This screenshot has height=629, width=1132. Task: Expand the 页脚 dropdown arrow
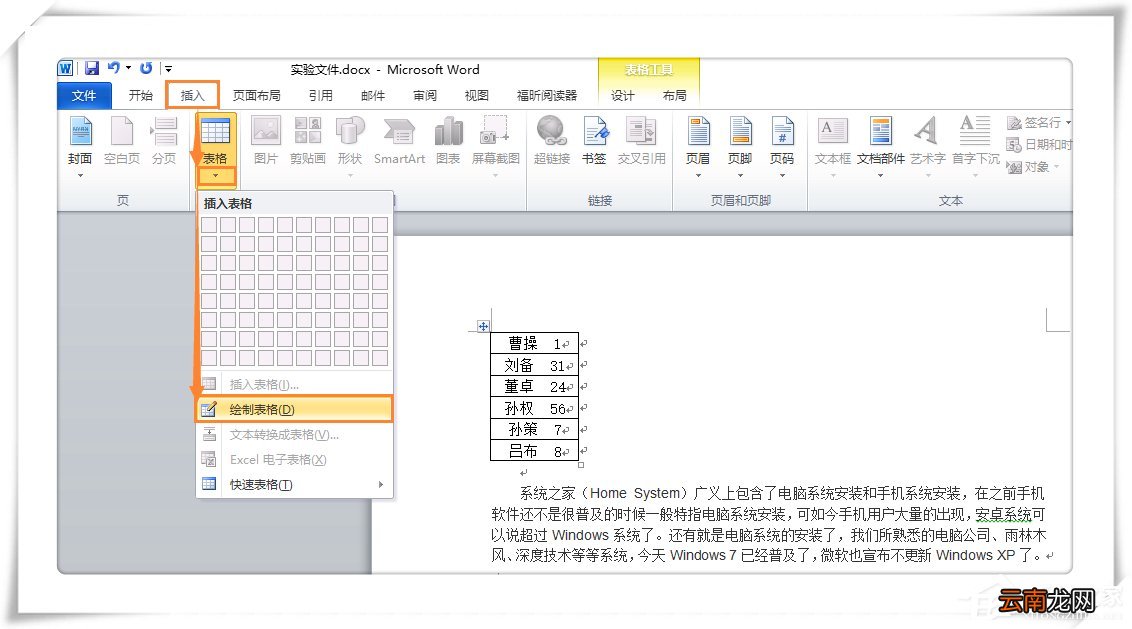[x=740, y=175]
